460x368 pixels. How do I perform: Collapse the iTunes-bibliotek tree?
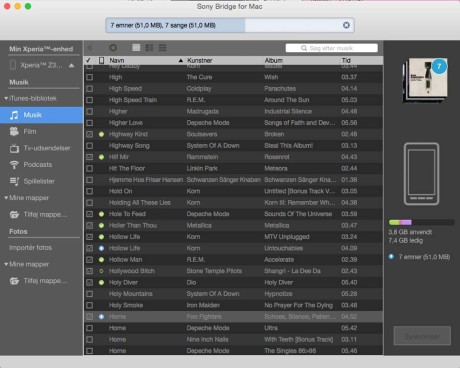(x=6, y=99)
